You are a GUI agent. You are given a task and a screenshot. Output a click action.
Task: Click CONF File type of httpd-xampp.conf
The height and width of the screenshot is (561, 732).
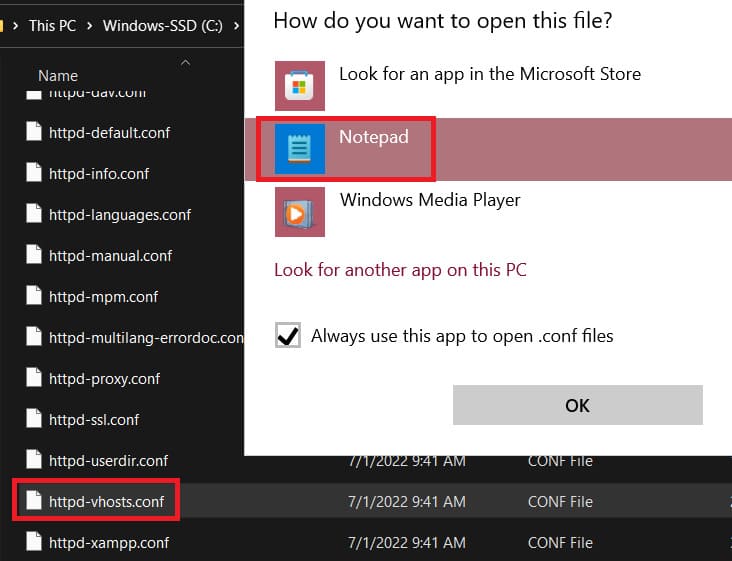coord(560,543)
